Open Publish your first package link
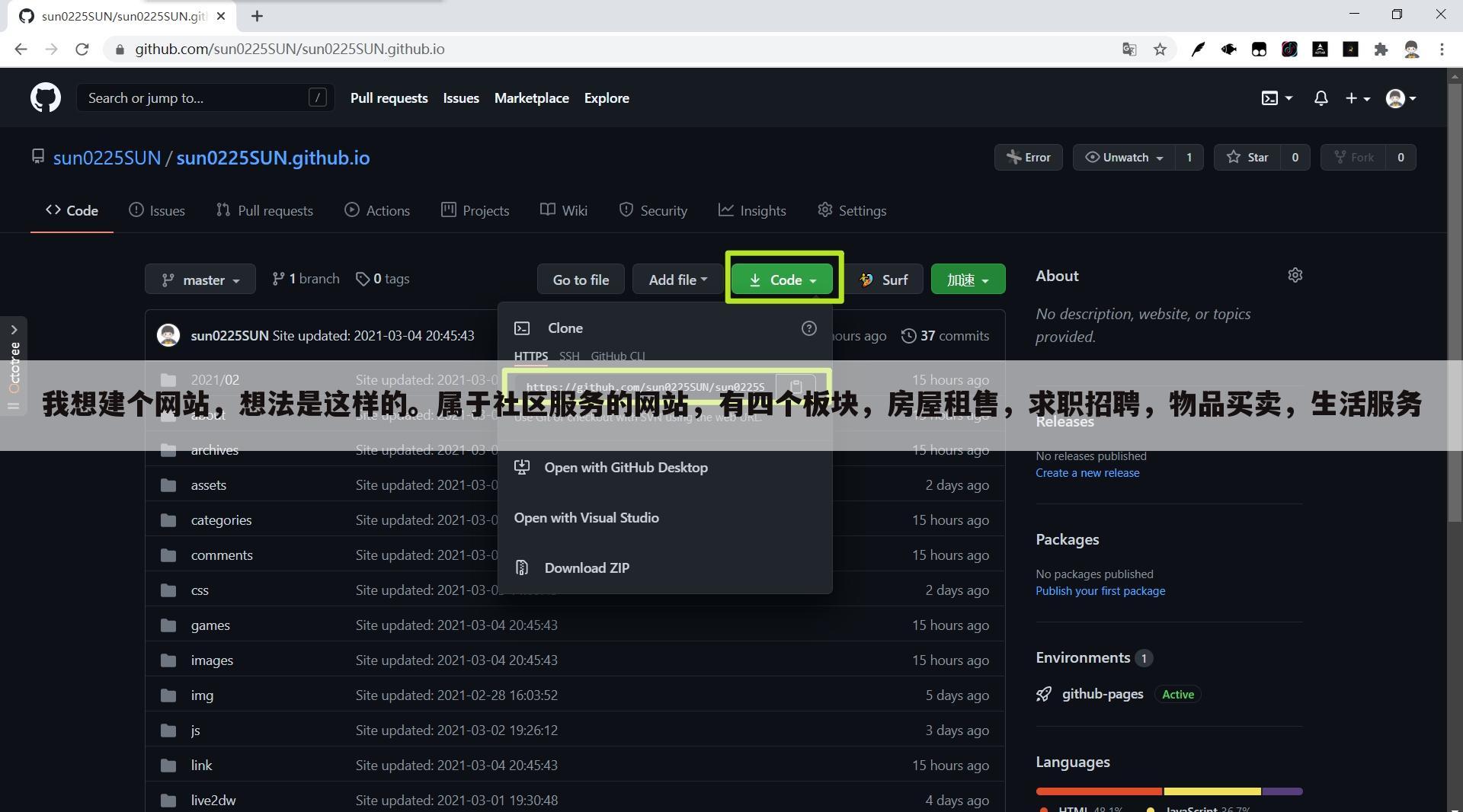1463x812 pixels. click(1100, 591)
